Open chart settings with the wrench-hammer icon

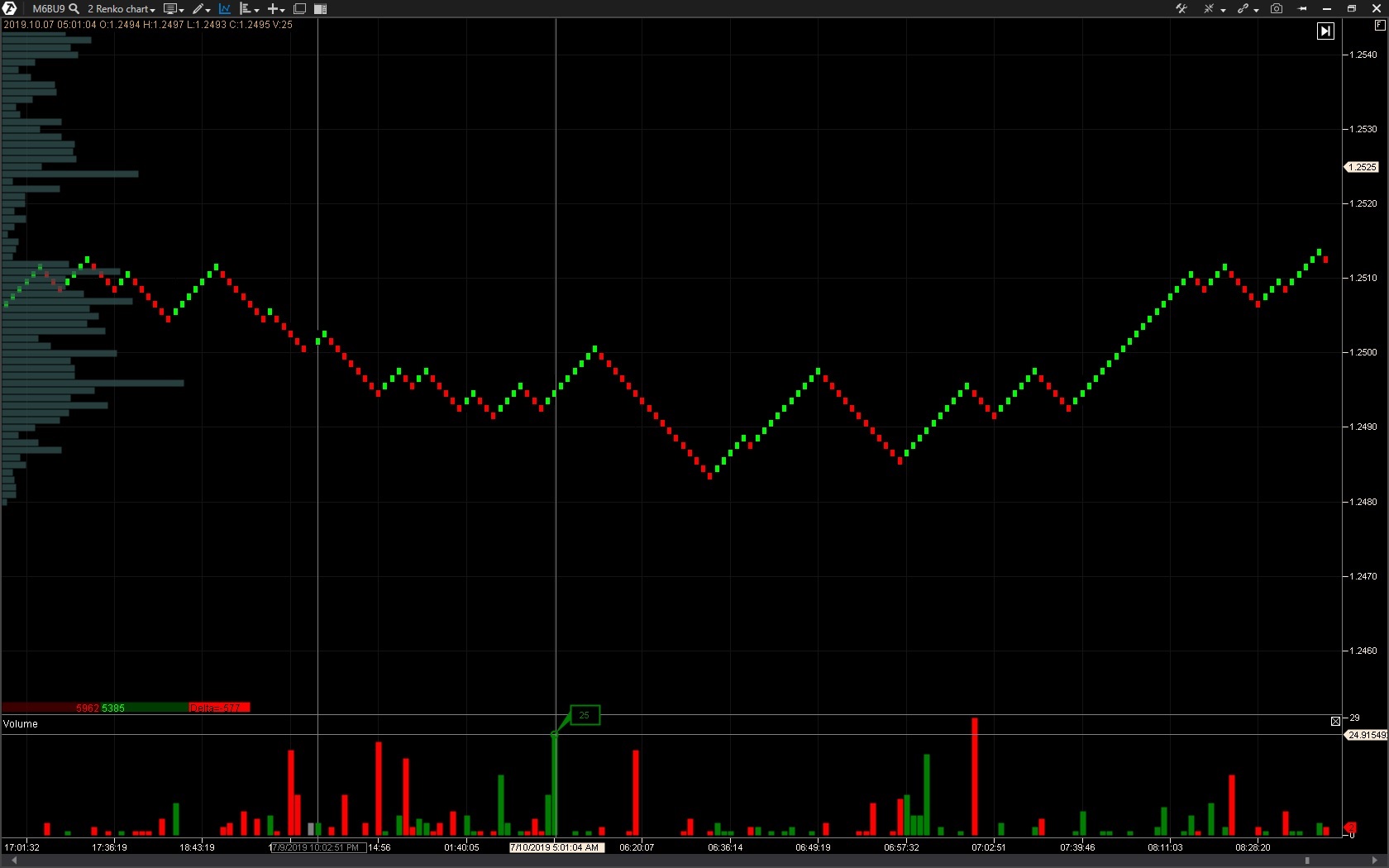pyautogui.click(x=1181, y=9)
